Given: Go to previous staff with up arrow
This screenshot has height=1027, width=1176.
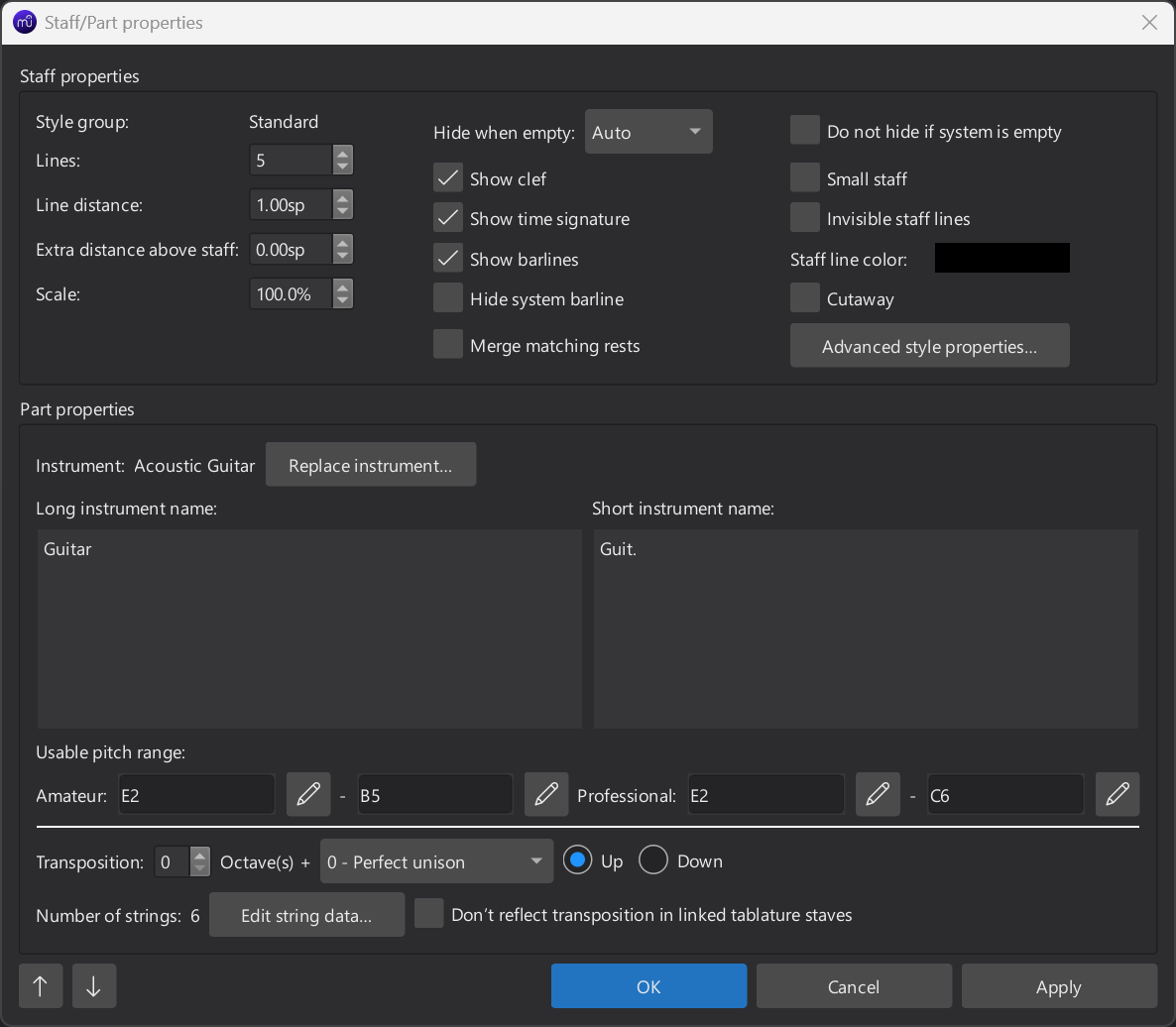Looking at the screenshot, I should [x=41, y=986].
